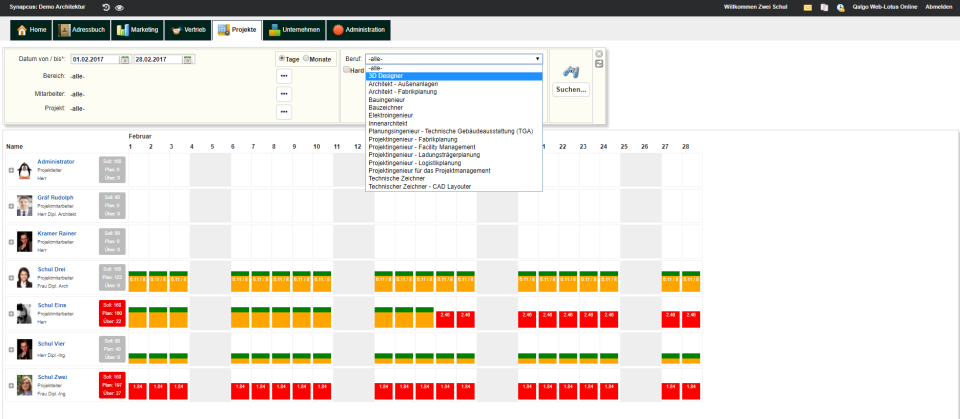The width and height of the screenshot is (960, 419).
Task: Go to the Home tab
Action: pyautogui.click(x=32, y=30)
